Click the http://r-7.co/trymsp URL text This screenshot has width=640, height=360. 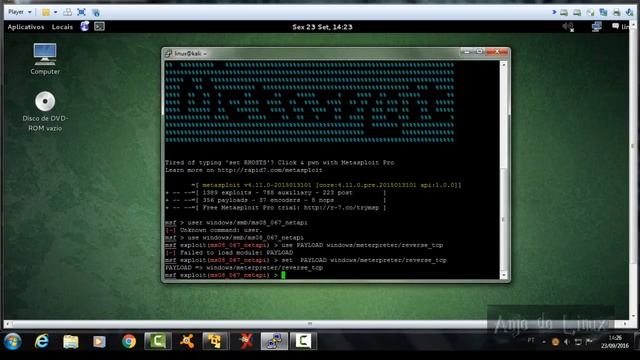[x=341, y=208]
